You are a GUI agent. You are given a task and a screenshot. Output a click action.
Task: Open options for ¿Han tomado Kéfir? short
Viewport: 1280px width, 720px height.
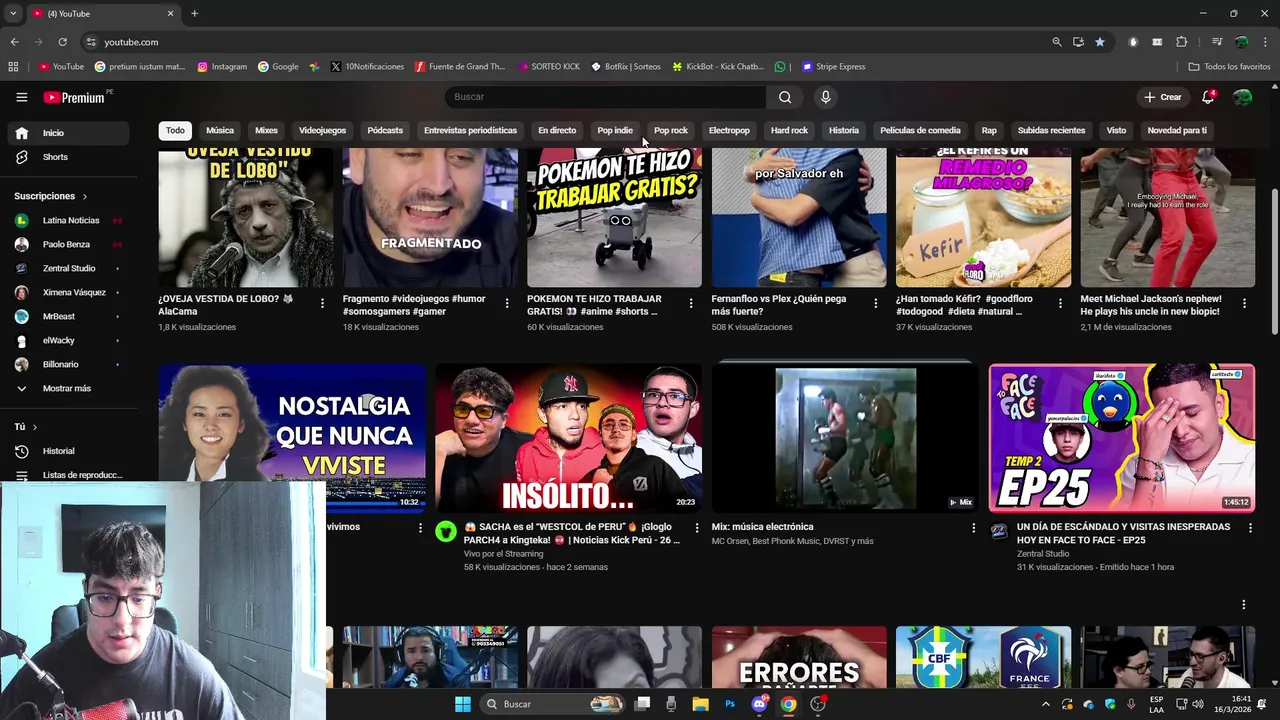pyautogui.click(x=1060, y=303)
